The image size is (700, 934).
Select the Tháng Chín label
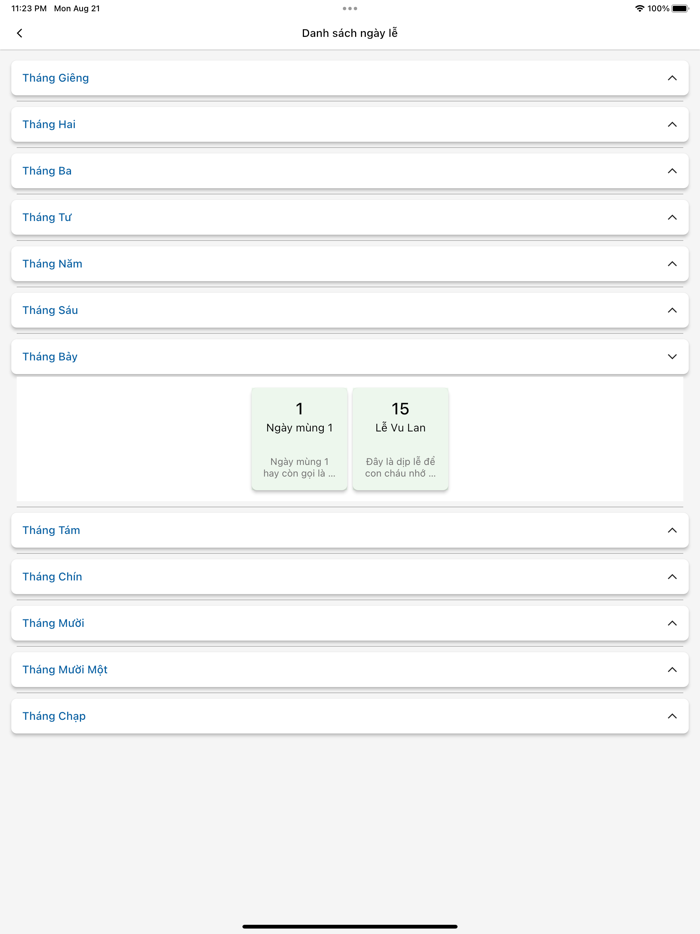[x=52, y=577]
